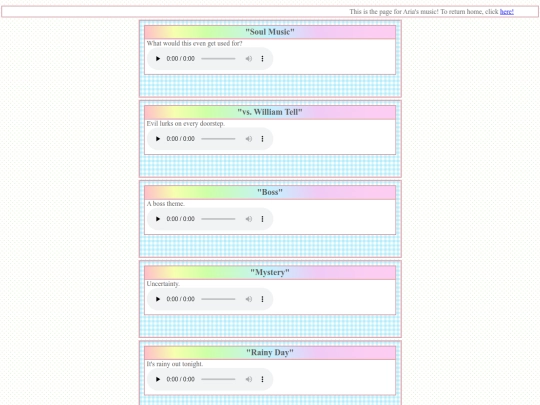Open options menu for "vs. William Tell" player
The width and height of the screenshot is (540, 405).
[262, 139]
